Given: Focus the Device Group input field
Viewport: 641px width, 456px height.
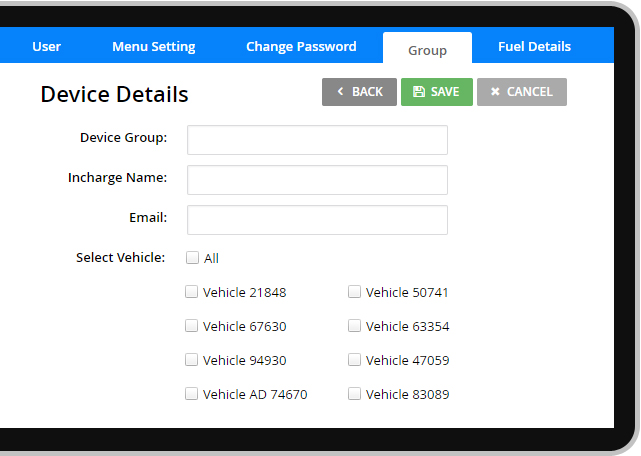Looking at the screenshot, I should [x=317, y=140].
